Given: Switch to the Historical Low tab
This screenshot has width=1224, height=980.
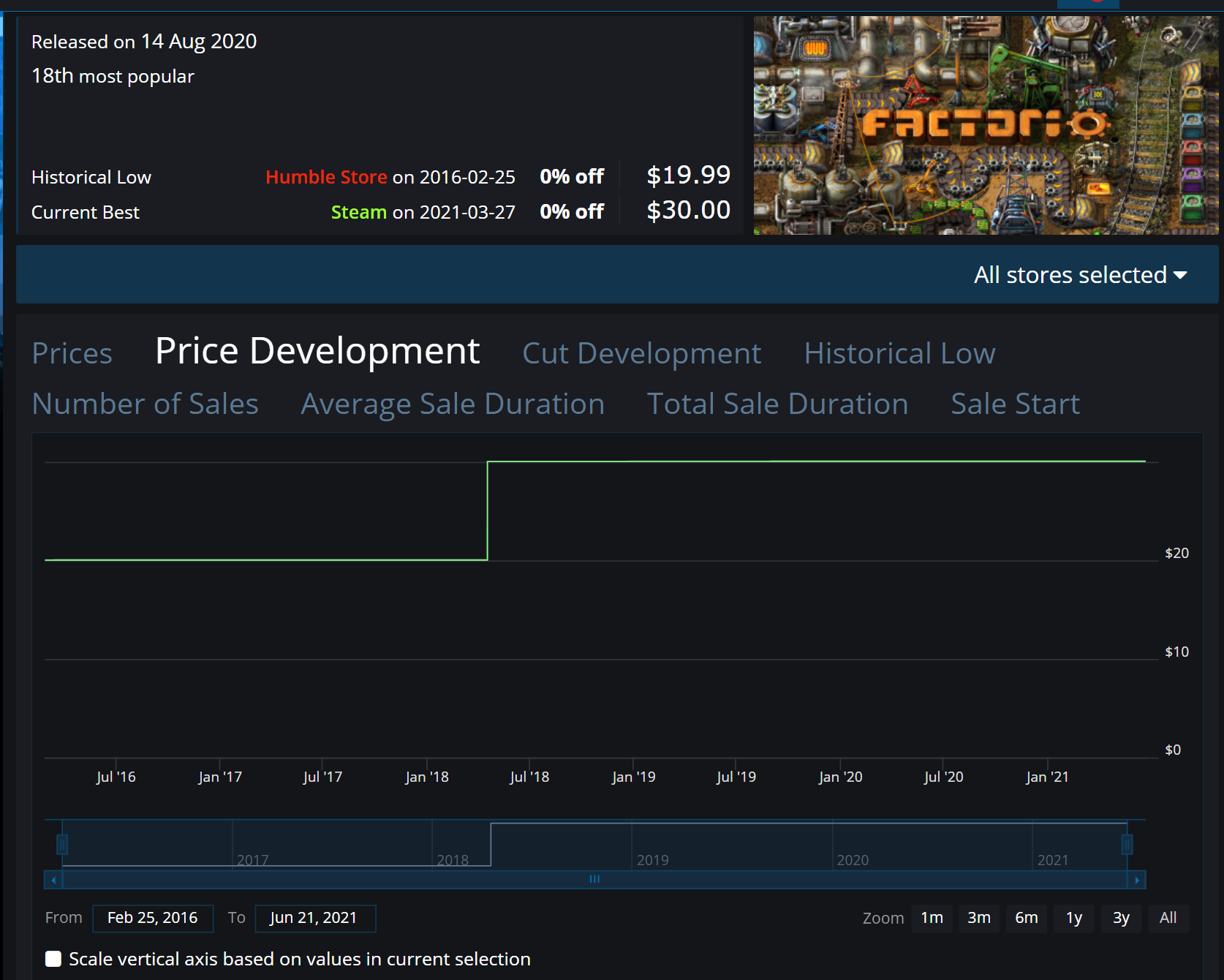Looking at the screenshot, I should pos(899,353).
